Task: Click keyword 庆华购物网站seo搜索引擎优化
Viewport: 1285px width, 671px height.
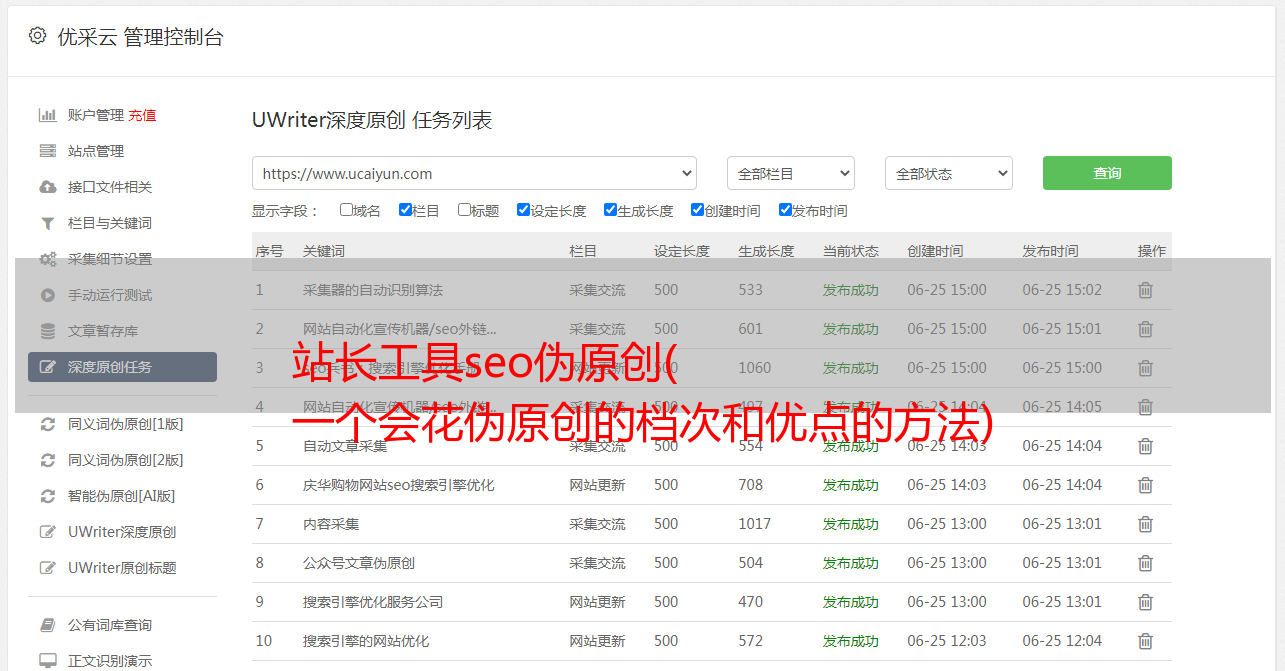Action: point(399,485)
